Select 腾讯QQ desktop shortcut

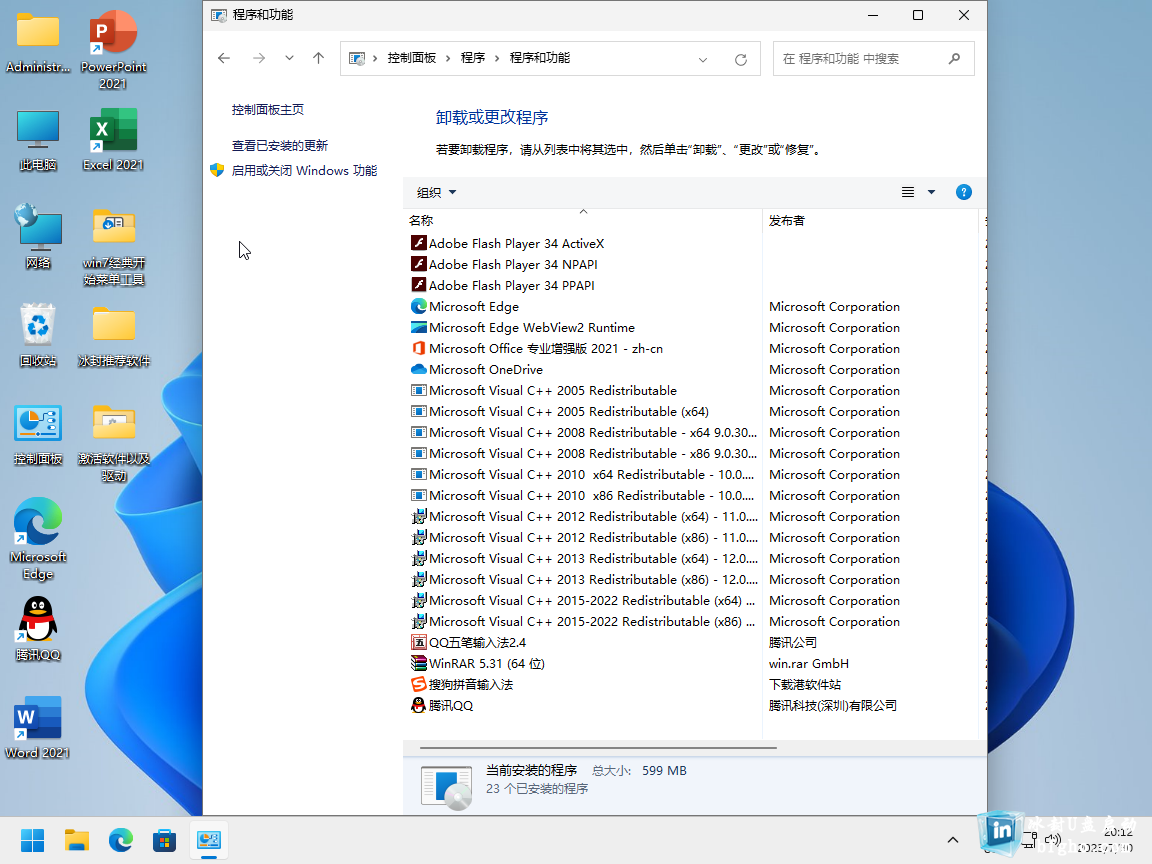click(37, 629)
